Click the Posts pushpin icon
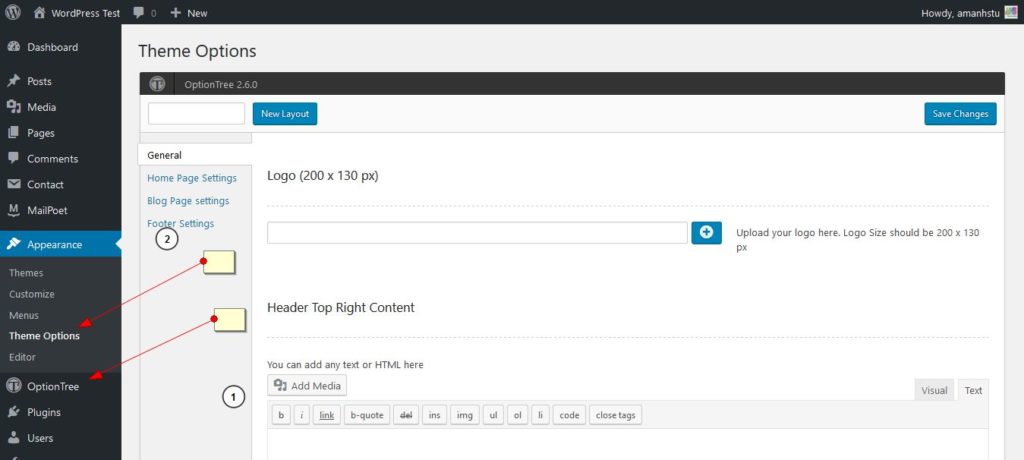Viewport: 1024px width, 460px height. coord(14,81)
